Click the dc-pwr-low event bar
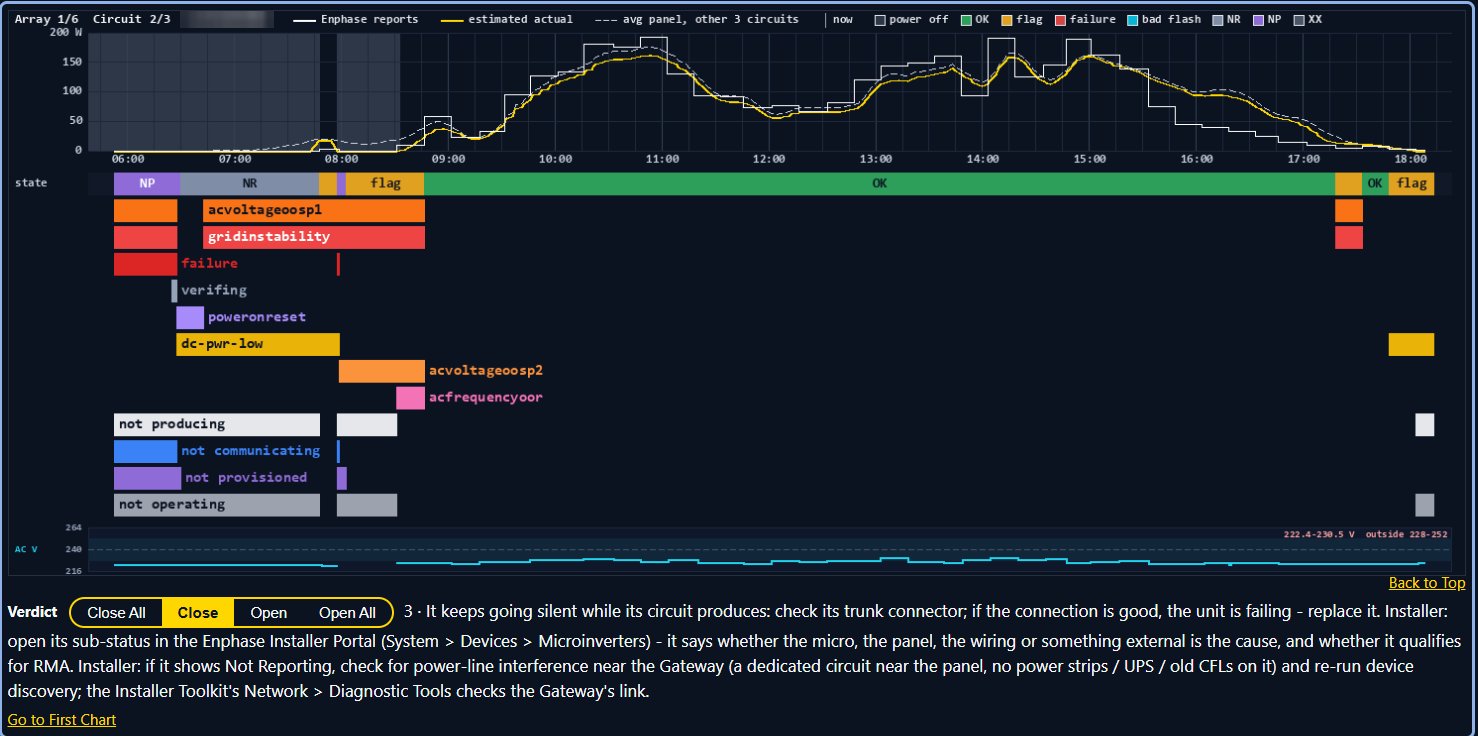 pos(258,344)
